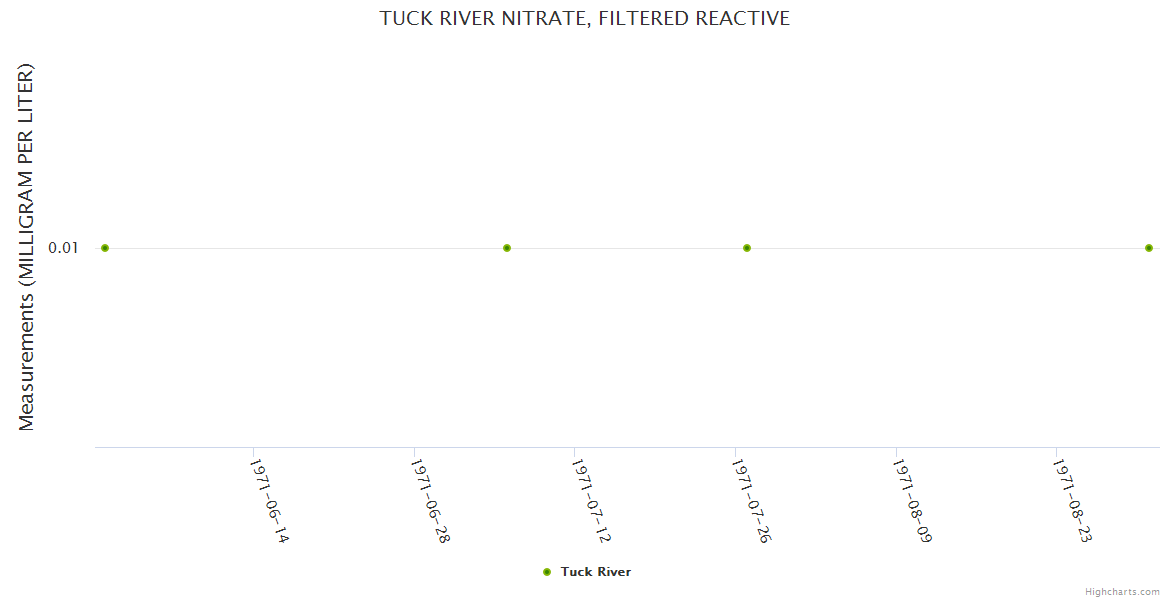Select data point between 1971-06-28 and 1971-07-12
Viewport: 1170px width, 600px height.
[x=507, y=247]
